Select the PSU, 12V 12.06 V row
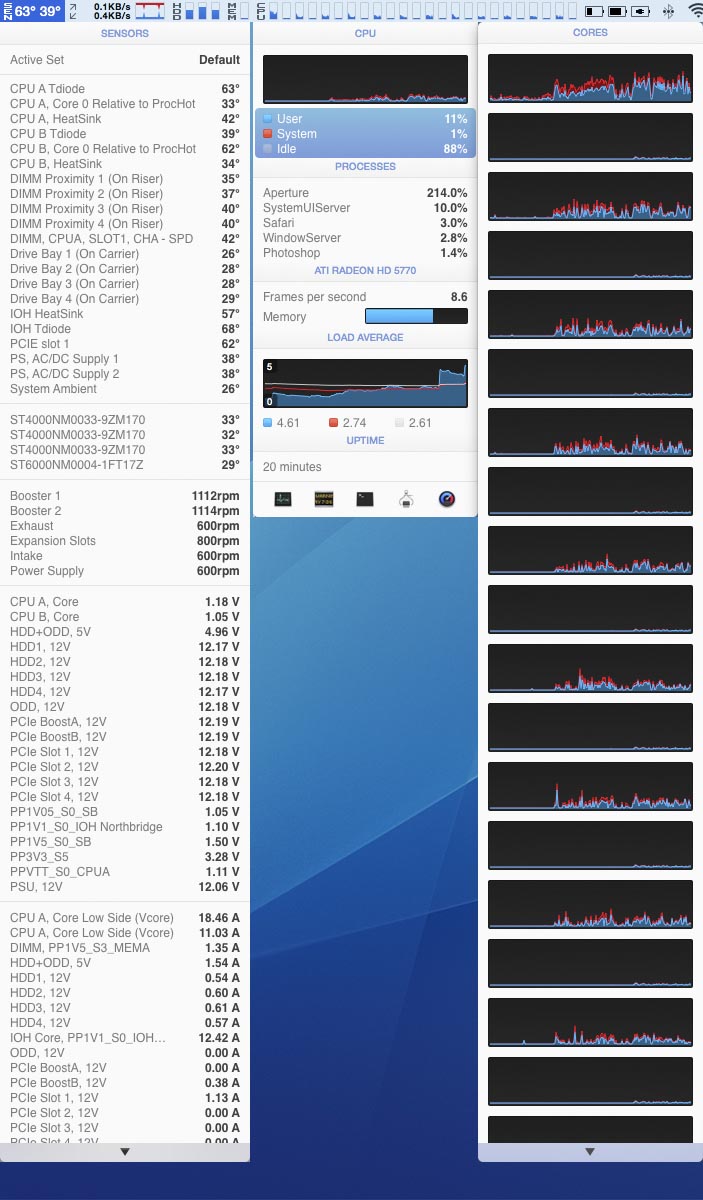The width and height of the screenshot is (703, 1200). [125, 887]
